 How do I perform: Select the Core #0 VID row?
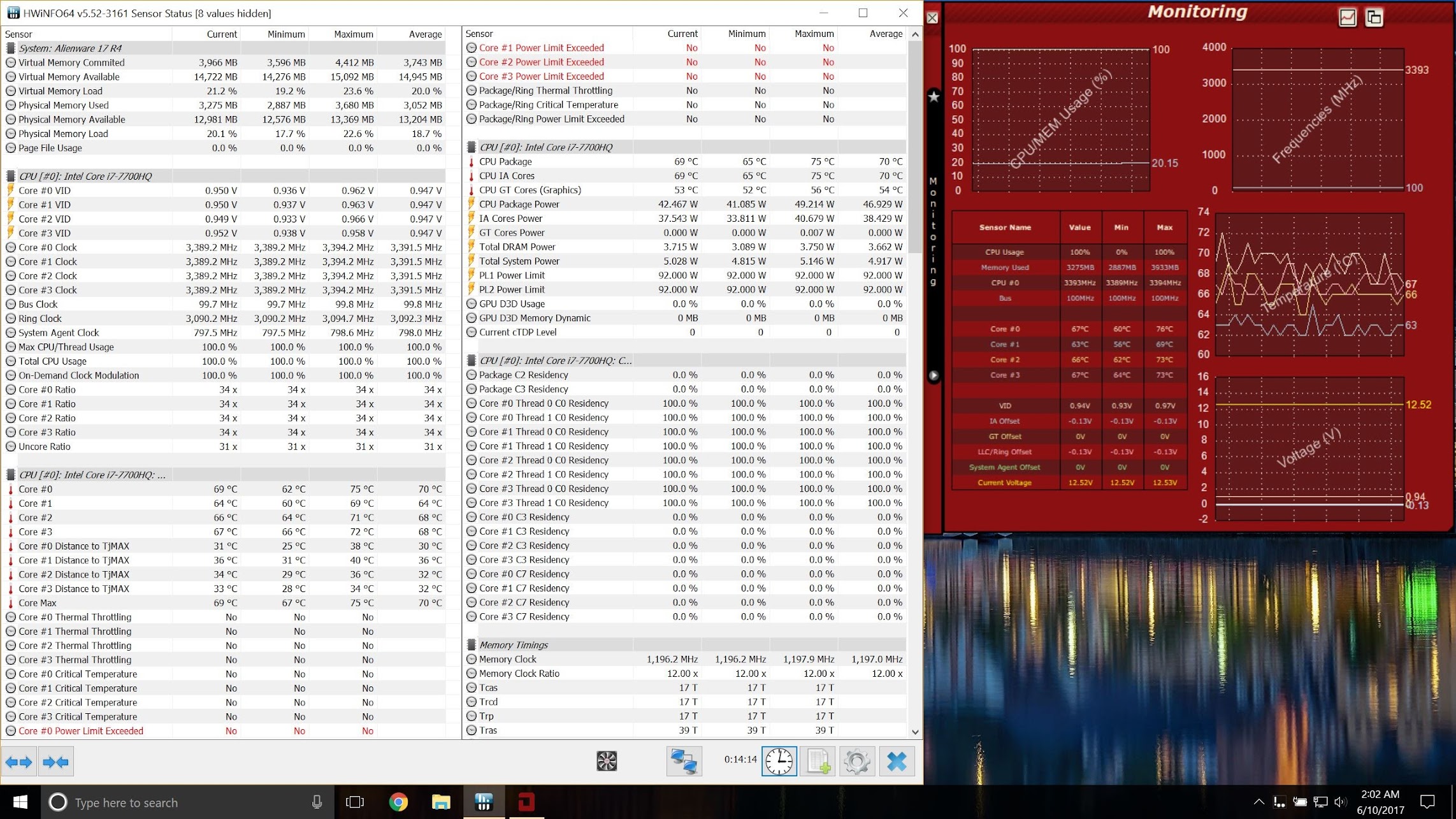[x=223, y=191]
